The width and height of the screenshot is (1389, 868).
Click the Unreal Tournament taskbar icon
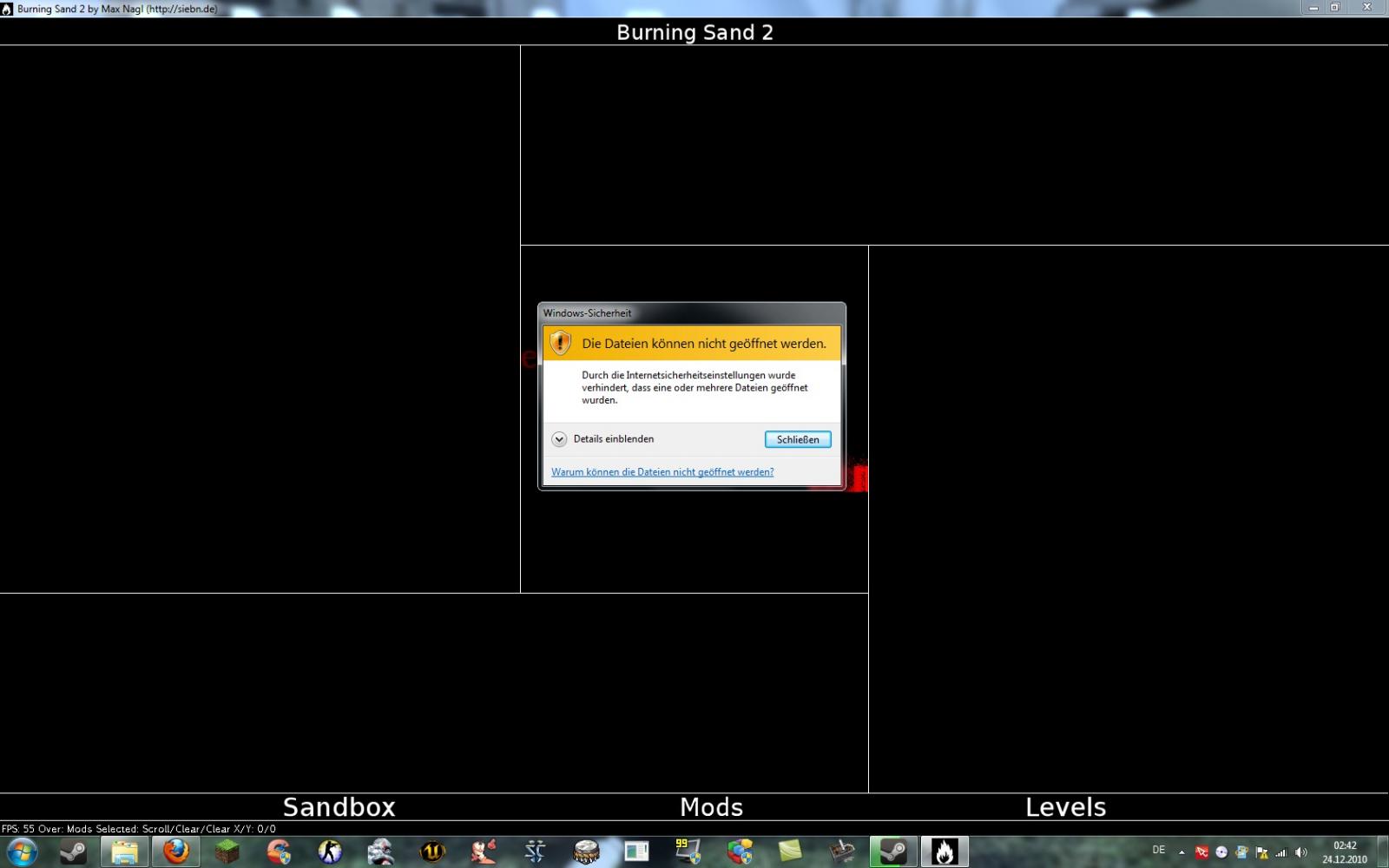tap(432, 852)
